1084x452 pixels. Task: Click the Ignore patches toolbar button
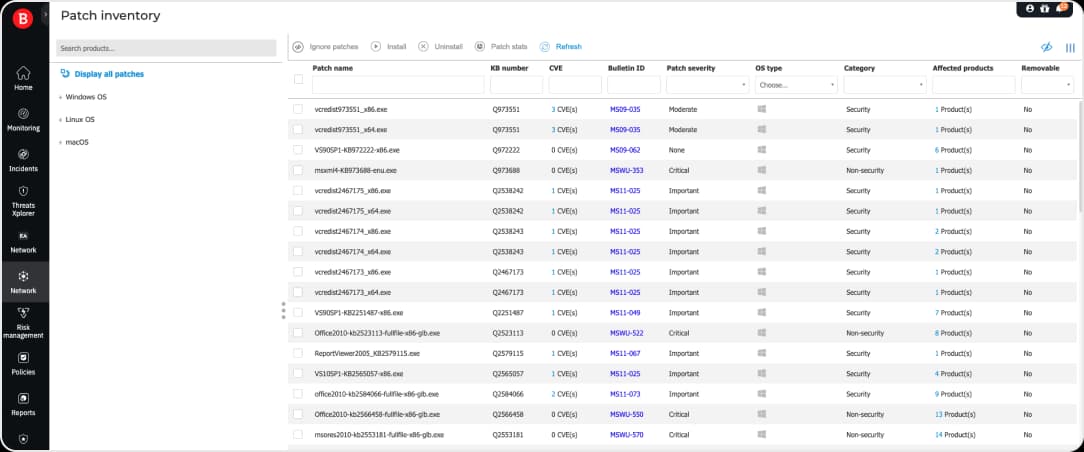[x=326, y=46]
